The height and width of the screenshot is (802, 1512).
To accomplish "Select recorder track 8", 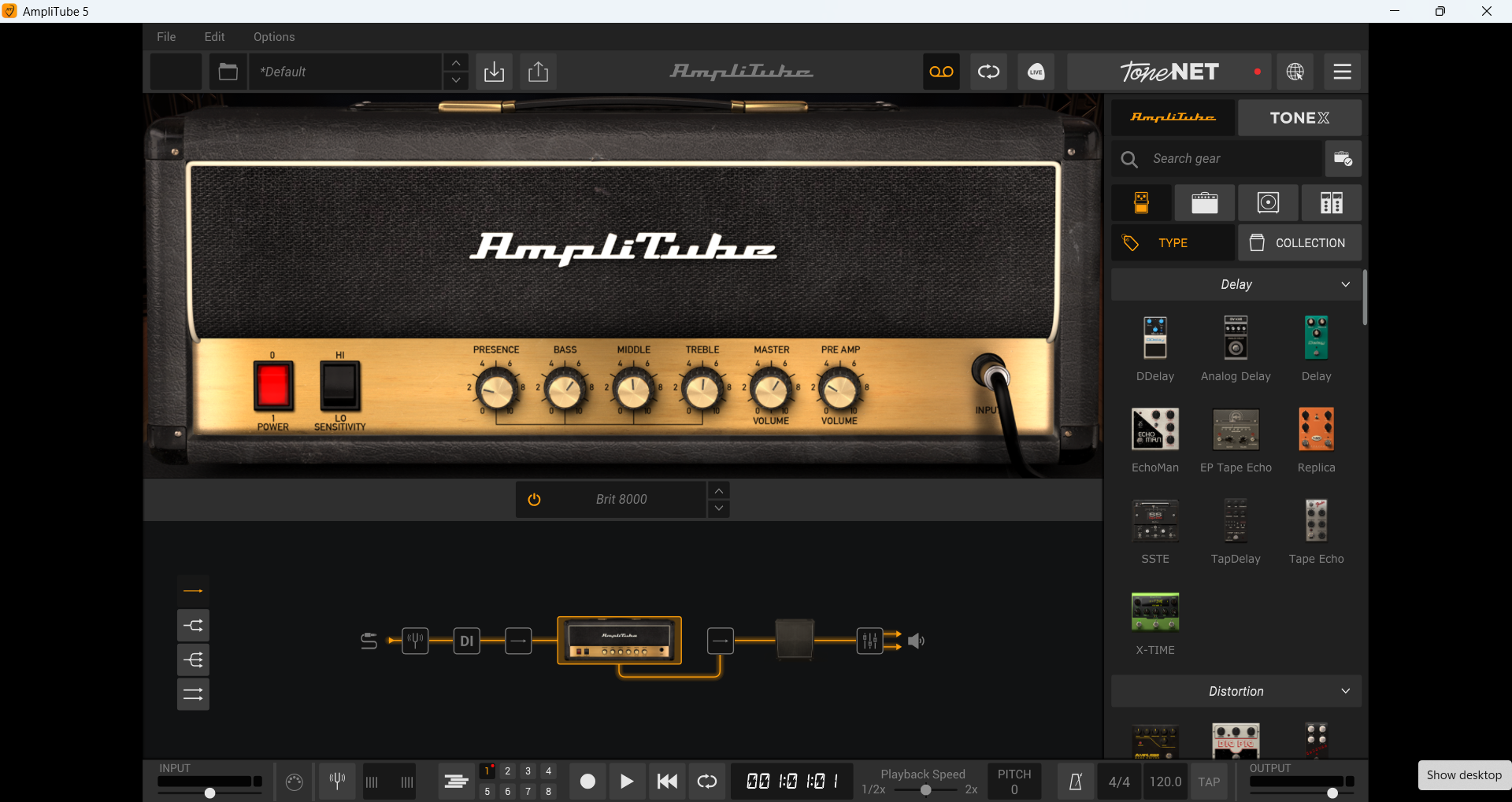I will [549, 792].
